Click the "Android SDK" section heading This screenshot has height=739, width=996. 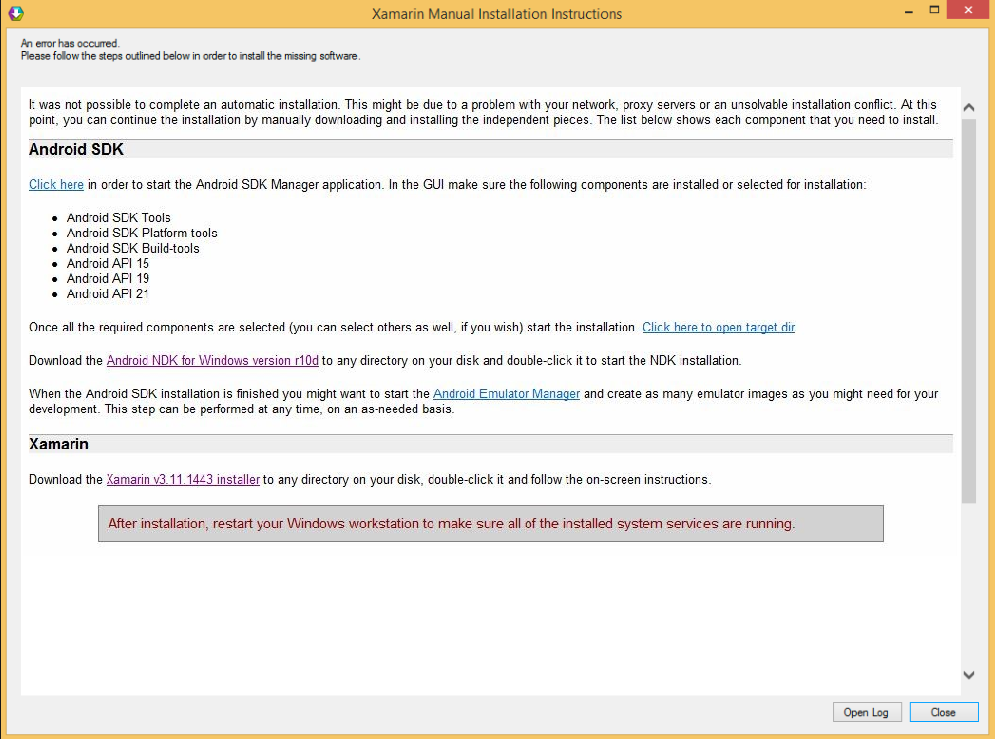pyautogui.click(x=76, y=149)
